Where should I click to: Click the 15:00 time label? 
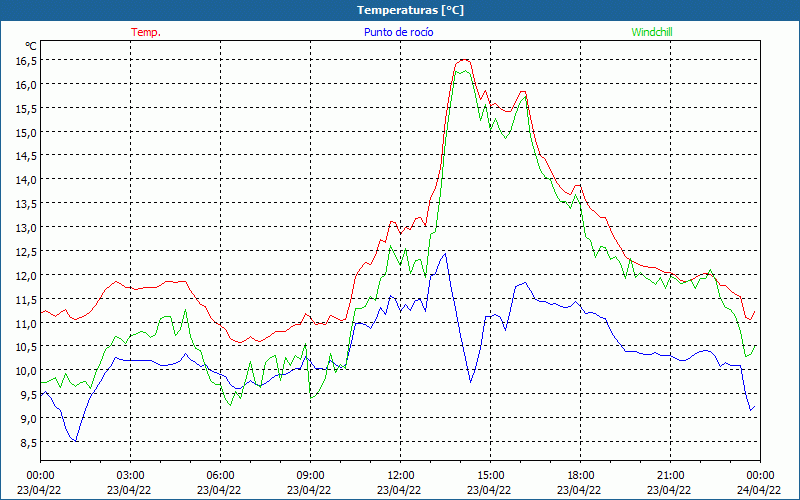pos(490,476)
